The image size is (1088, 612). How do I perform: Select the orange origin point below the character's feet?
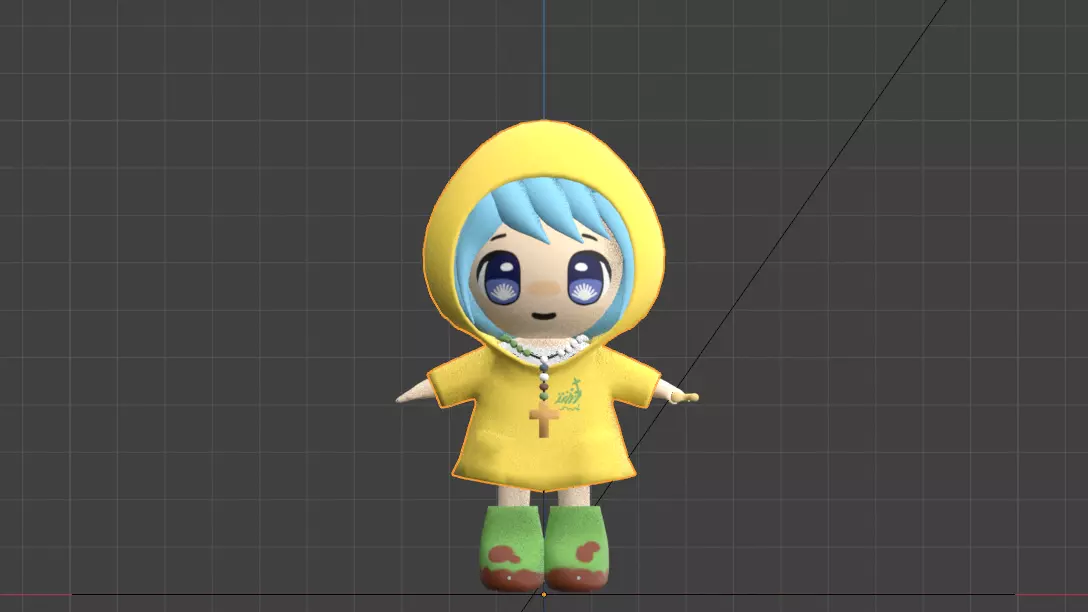[x=544, y=595]
